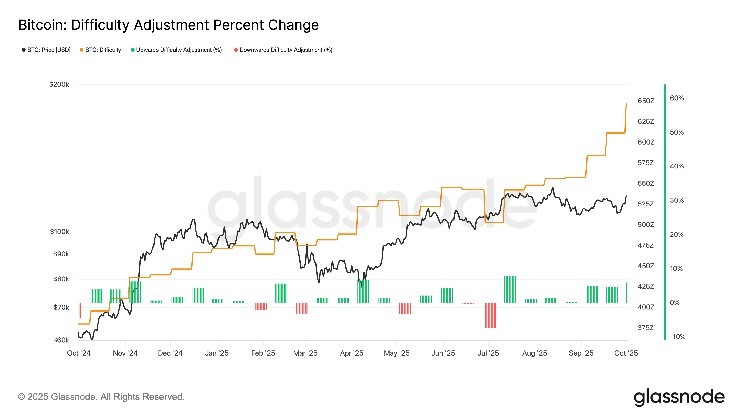Image resolution: width=745 pixels, height=419 pixels.
Task: Click the large red downward bars near Jul '25
Action: [490, 316]
